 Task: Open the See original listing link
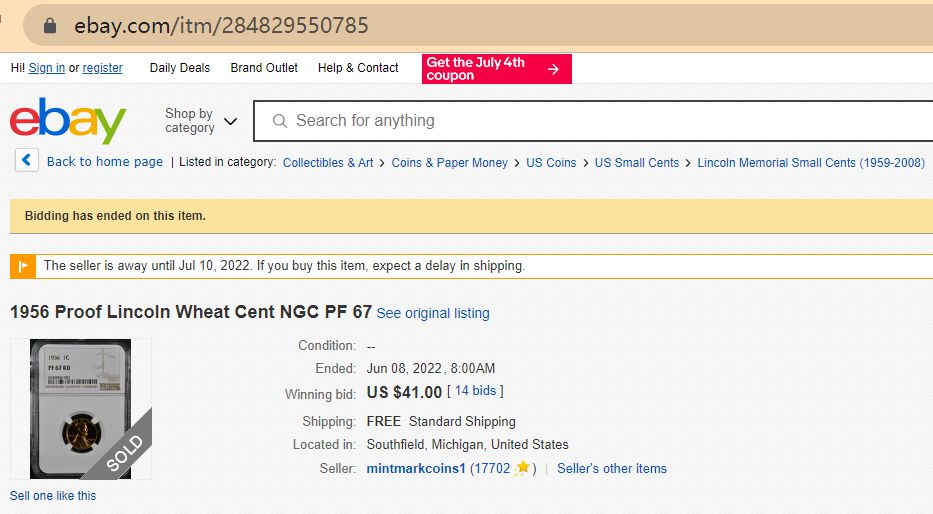tap(433, 313)
